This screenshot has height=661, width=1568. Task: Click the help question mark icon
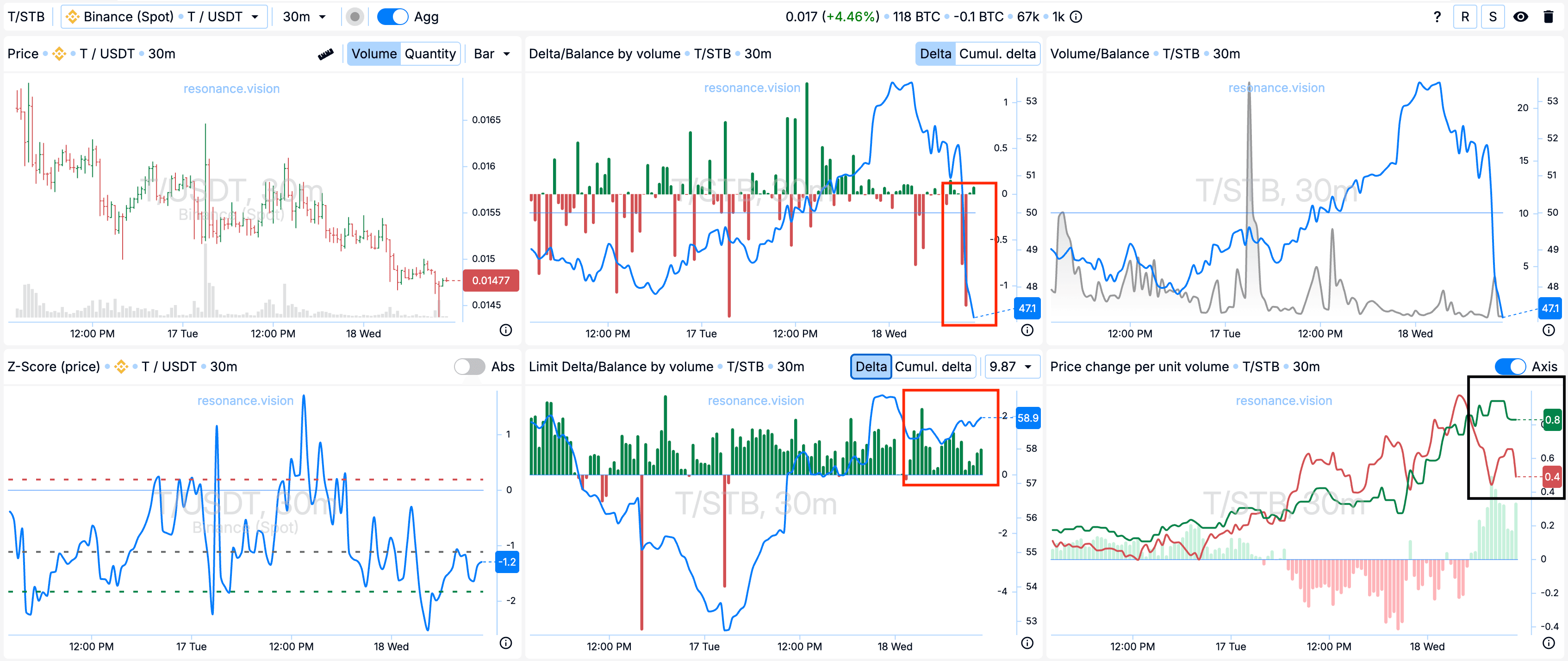click(1437, 17)
